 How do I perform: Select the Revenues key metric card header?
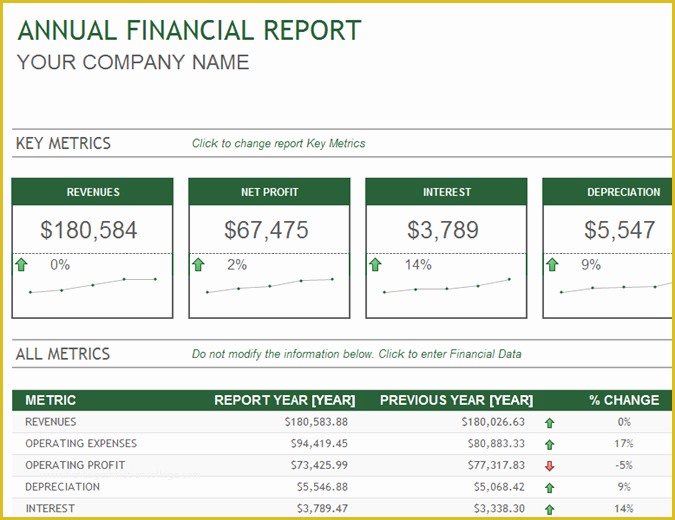point(93,192)
